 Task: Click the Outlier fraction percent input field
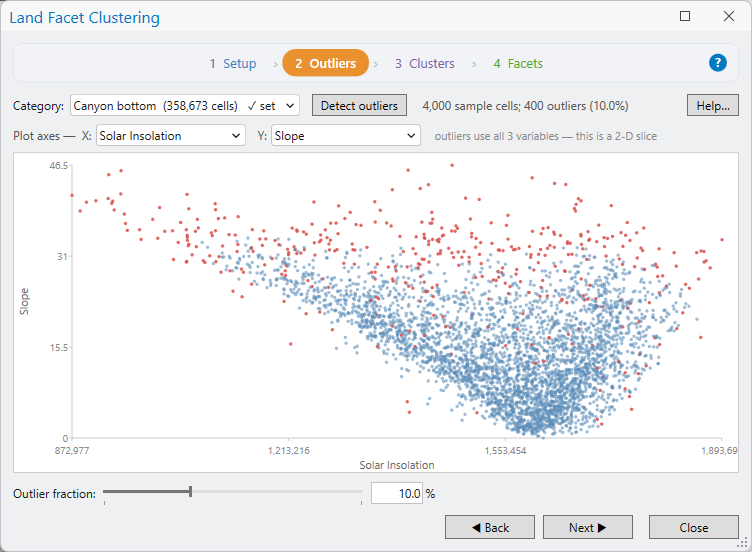(397, 493)
